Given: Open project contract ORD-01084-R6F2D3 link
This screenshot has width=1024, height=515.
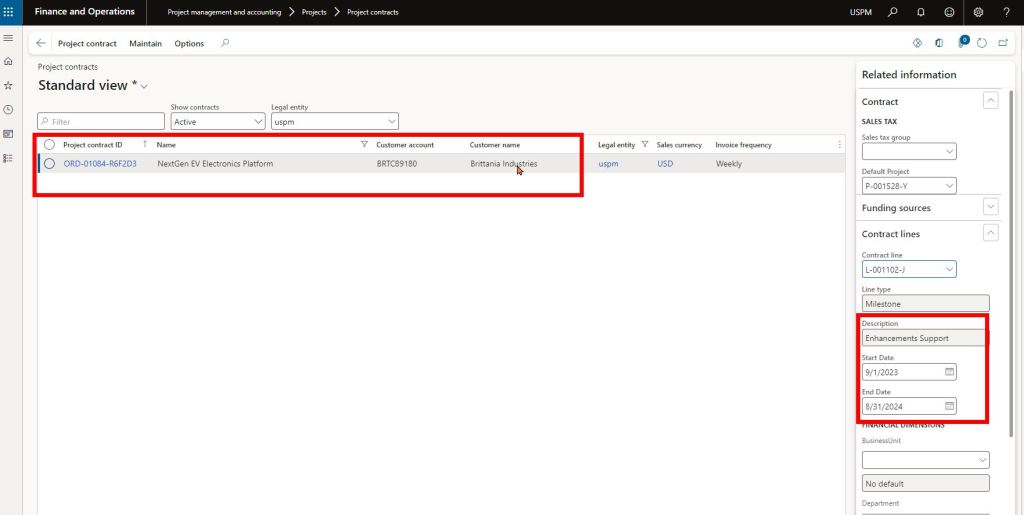Looking at the screenshot, I should (x=100, y=164).
